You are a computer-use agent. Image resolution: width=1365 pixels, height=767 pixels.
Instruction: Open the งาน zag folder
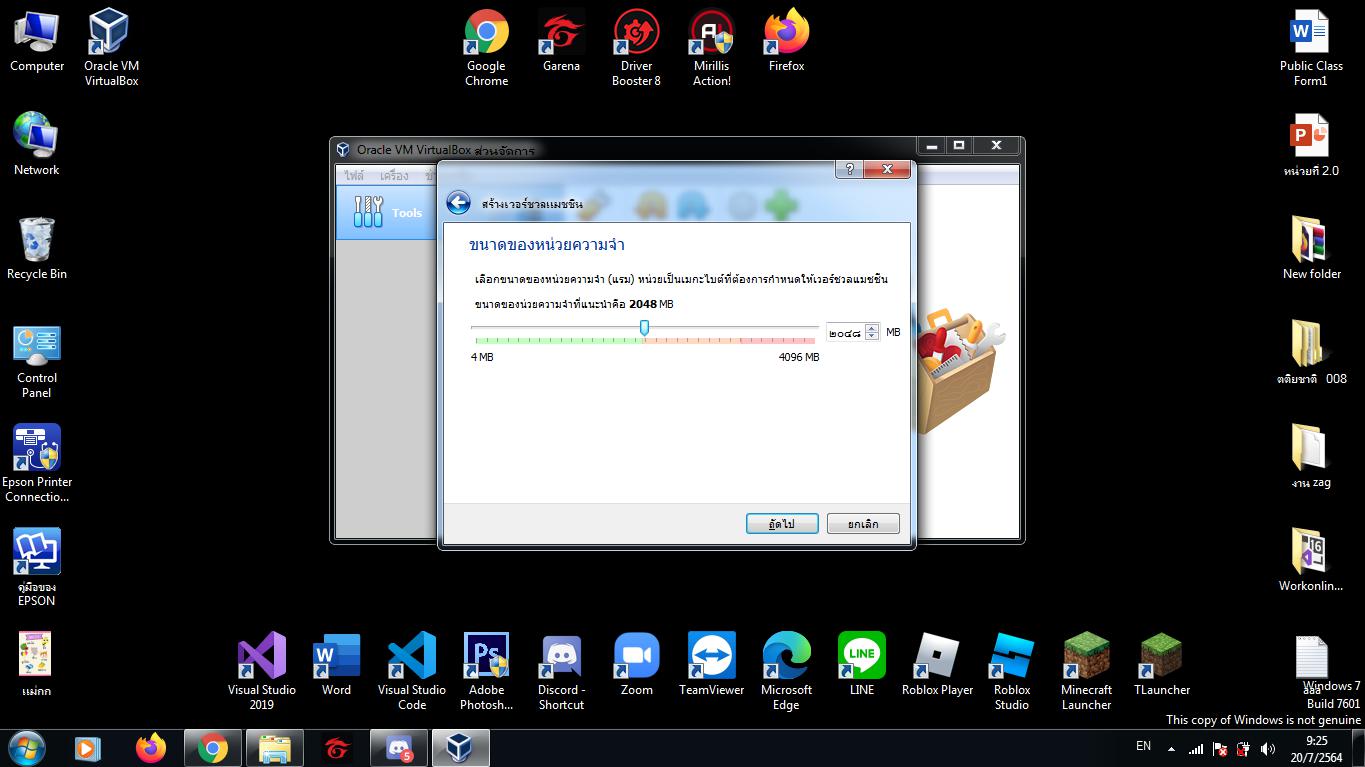tap(1311, 457)
